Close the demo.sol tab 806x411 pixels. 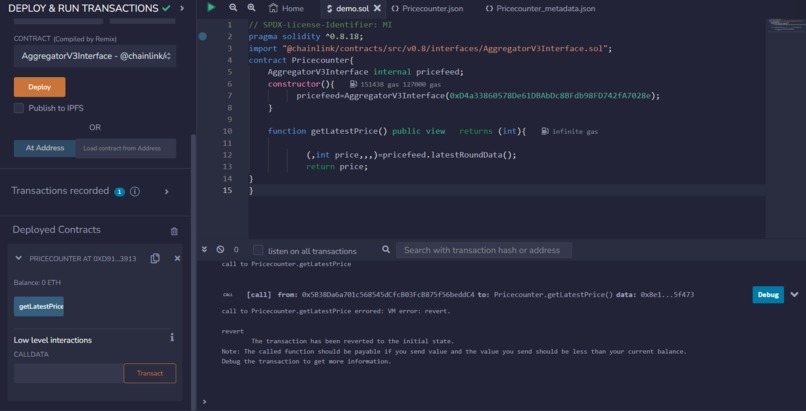377,8
